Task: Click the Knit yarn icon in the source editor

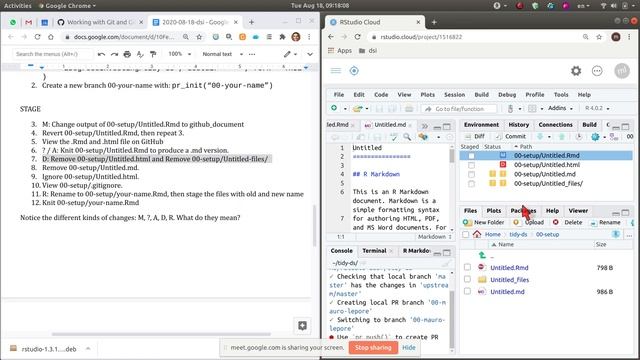Action: pyautogui.click(x=423, y=137)
